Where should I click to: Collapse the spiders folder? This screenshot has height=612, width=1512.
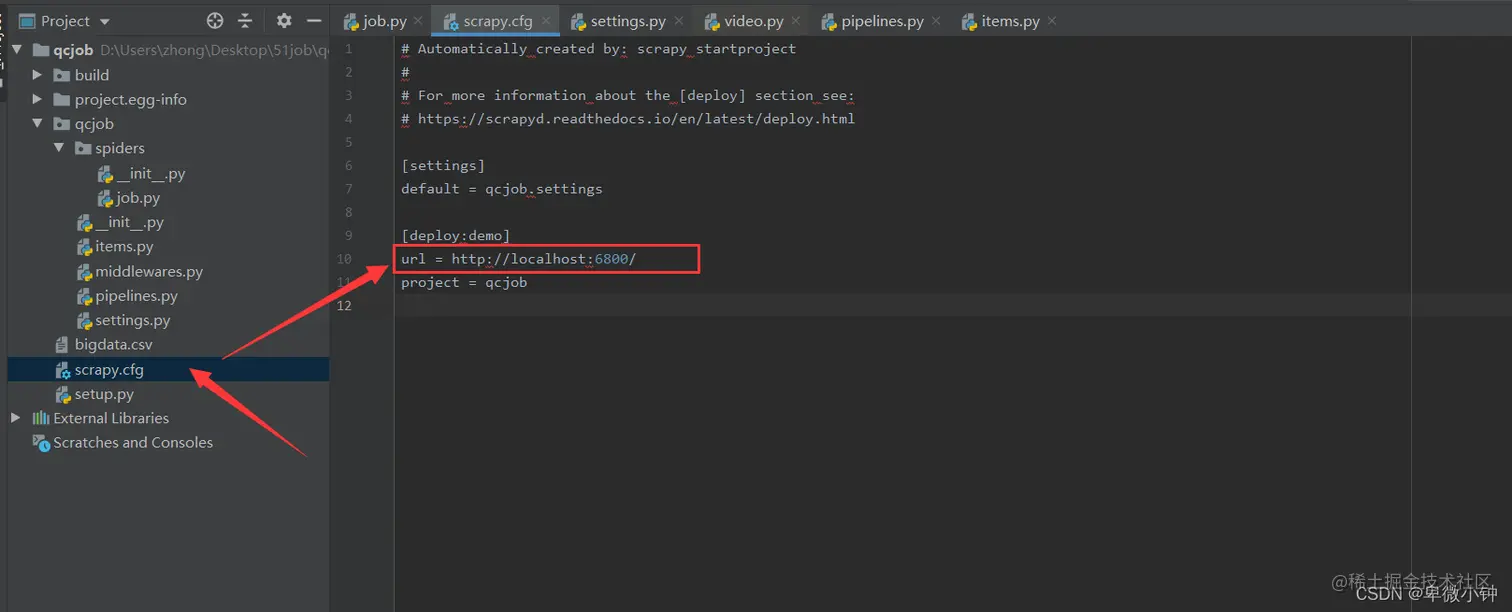coord(59,148)
